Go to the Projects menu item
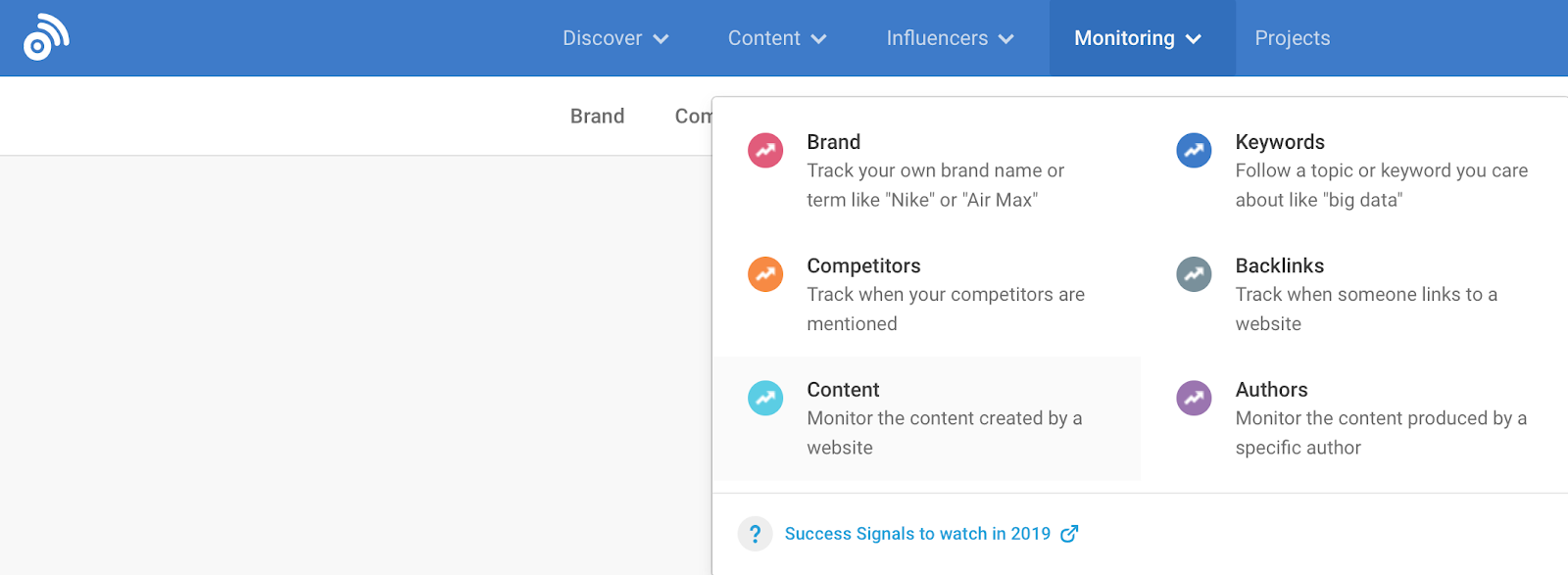This screenshot has height=575, width=1568. (x=1292, y=38)
